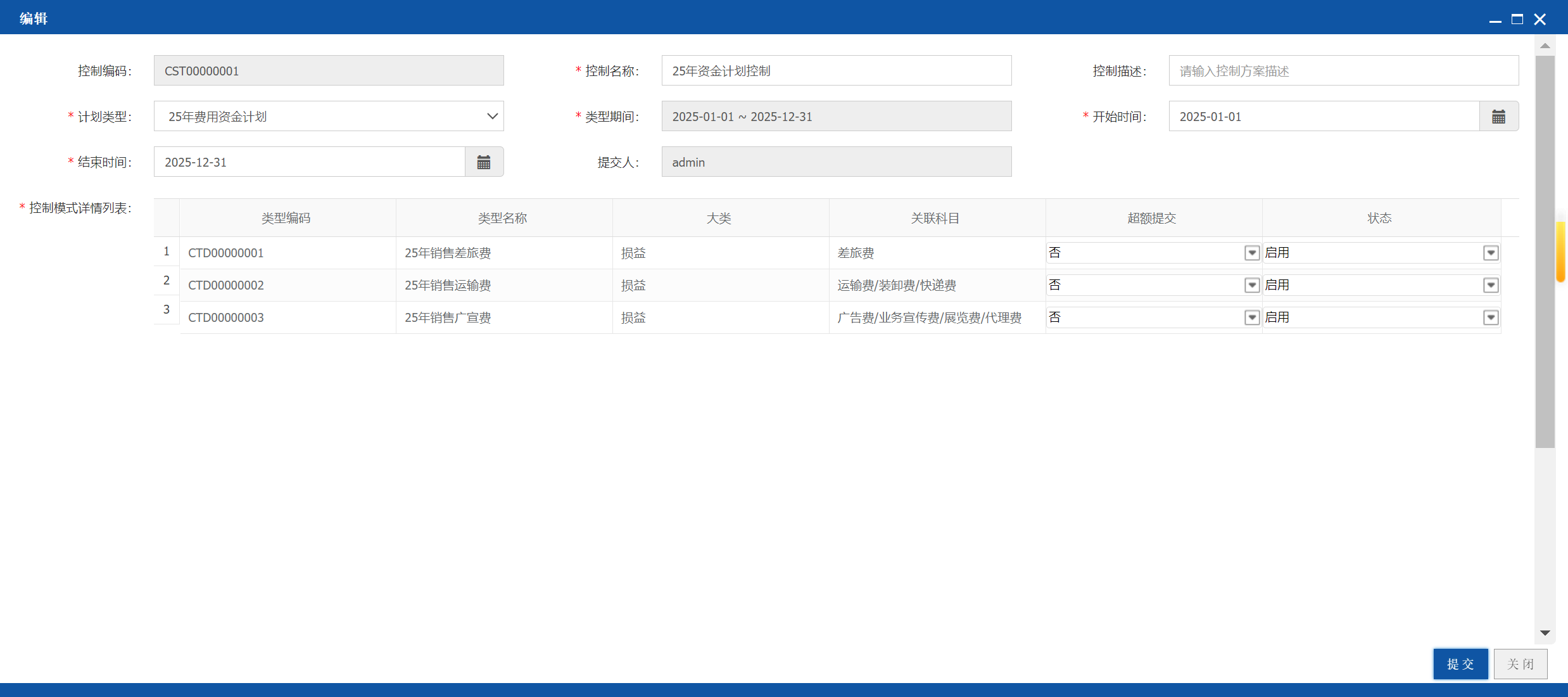Click the 关闭 button
The height and width of the screenshot is (697, 1568).
click(x=1521, y=664)
